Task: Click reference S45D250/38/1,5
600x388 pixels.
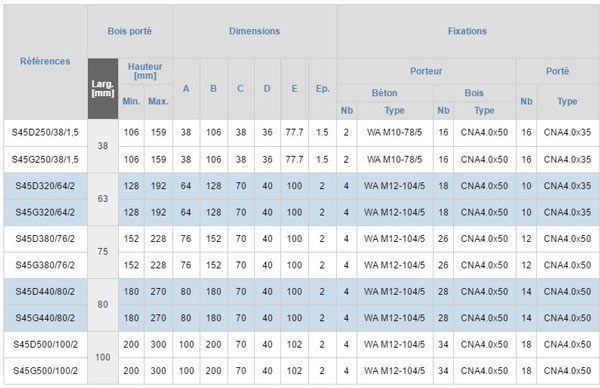Action: point(45,132)
